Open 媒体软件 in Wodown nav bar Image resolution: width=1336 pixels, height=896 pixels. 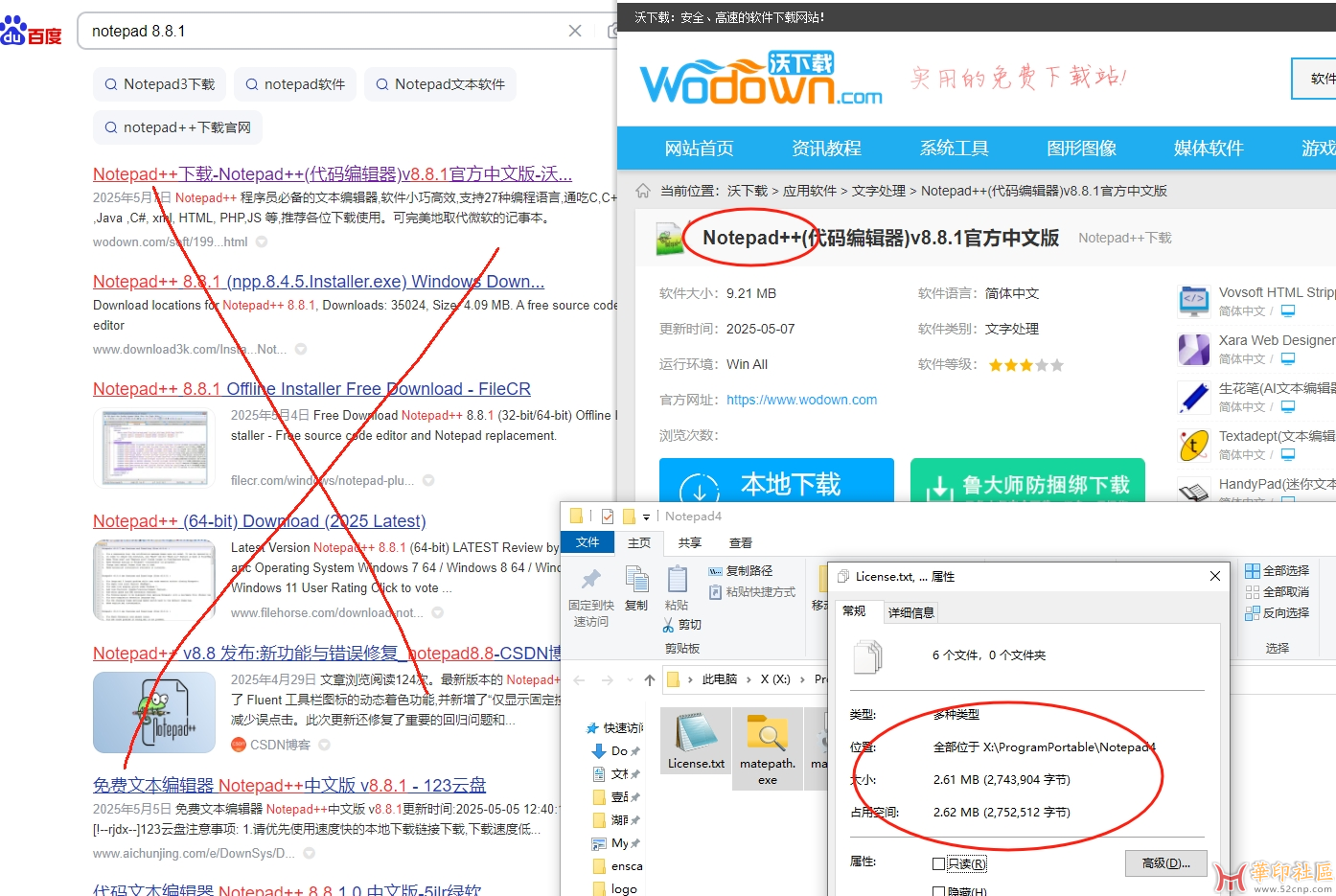(x=1209, y=149)
